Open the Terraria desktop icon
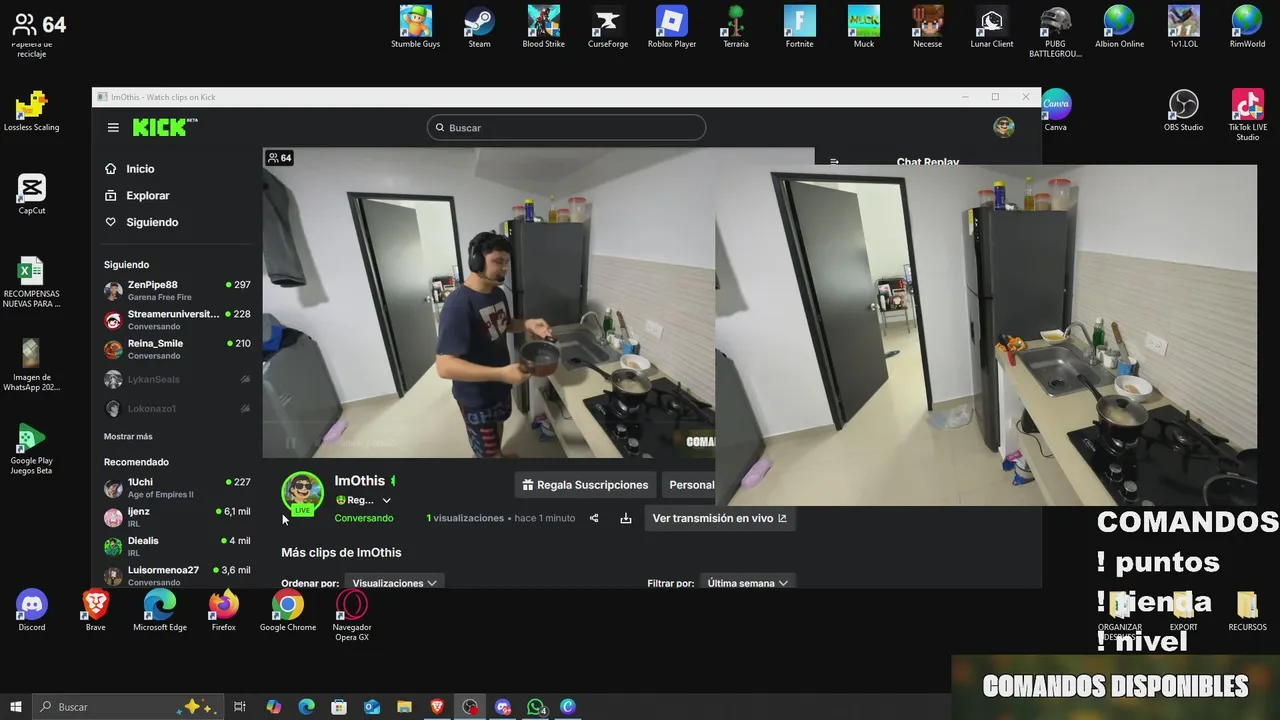This screenshot has width=1280, height=720. tap(736, 27)
